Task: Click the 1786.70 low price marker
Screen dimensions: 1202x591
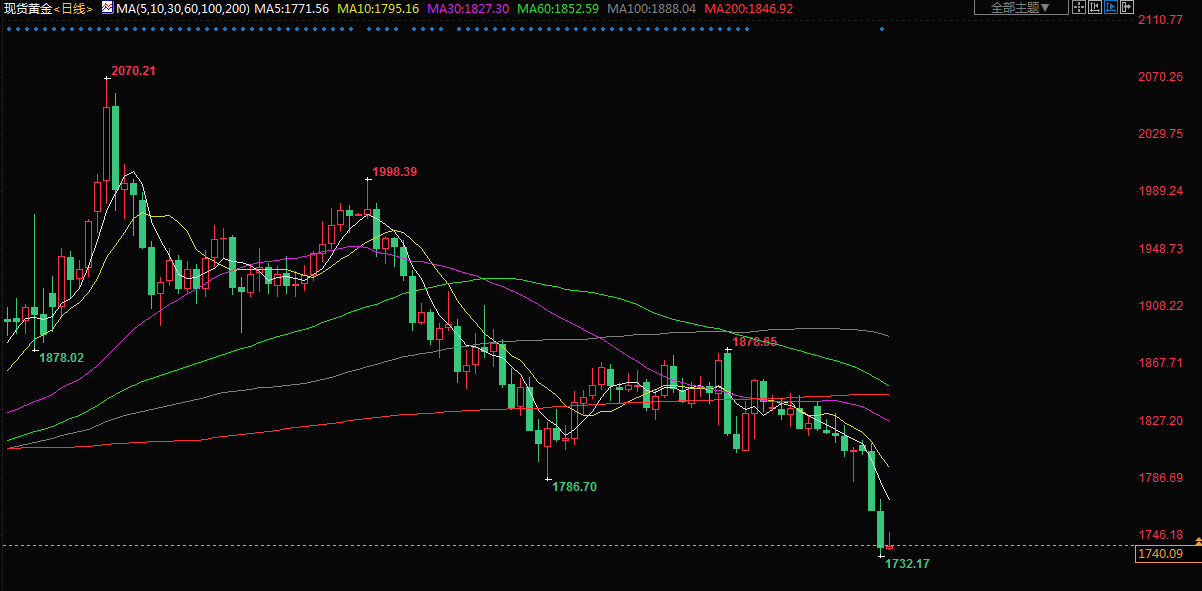Action: pyautogui.click(x=574, y=487)
